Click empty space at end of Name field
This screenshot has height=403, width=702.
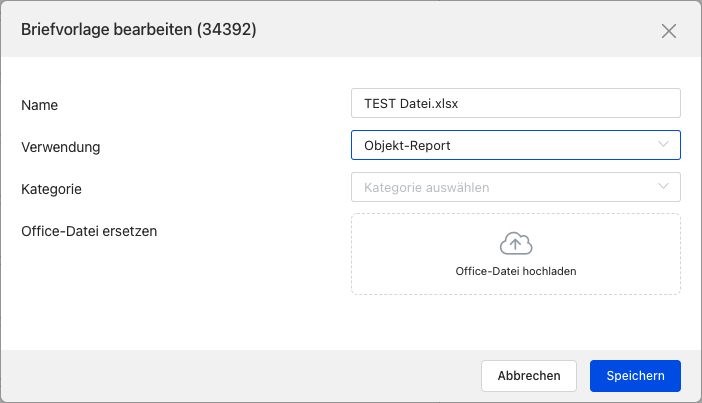(x=600, y=103)
